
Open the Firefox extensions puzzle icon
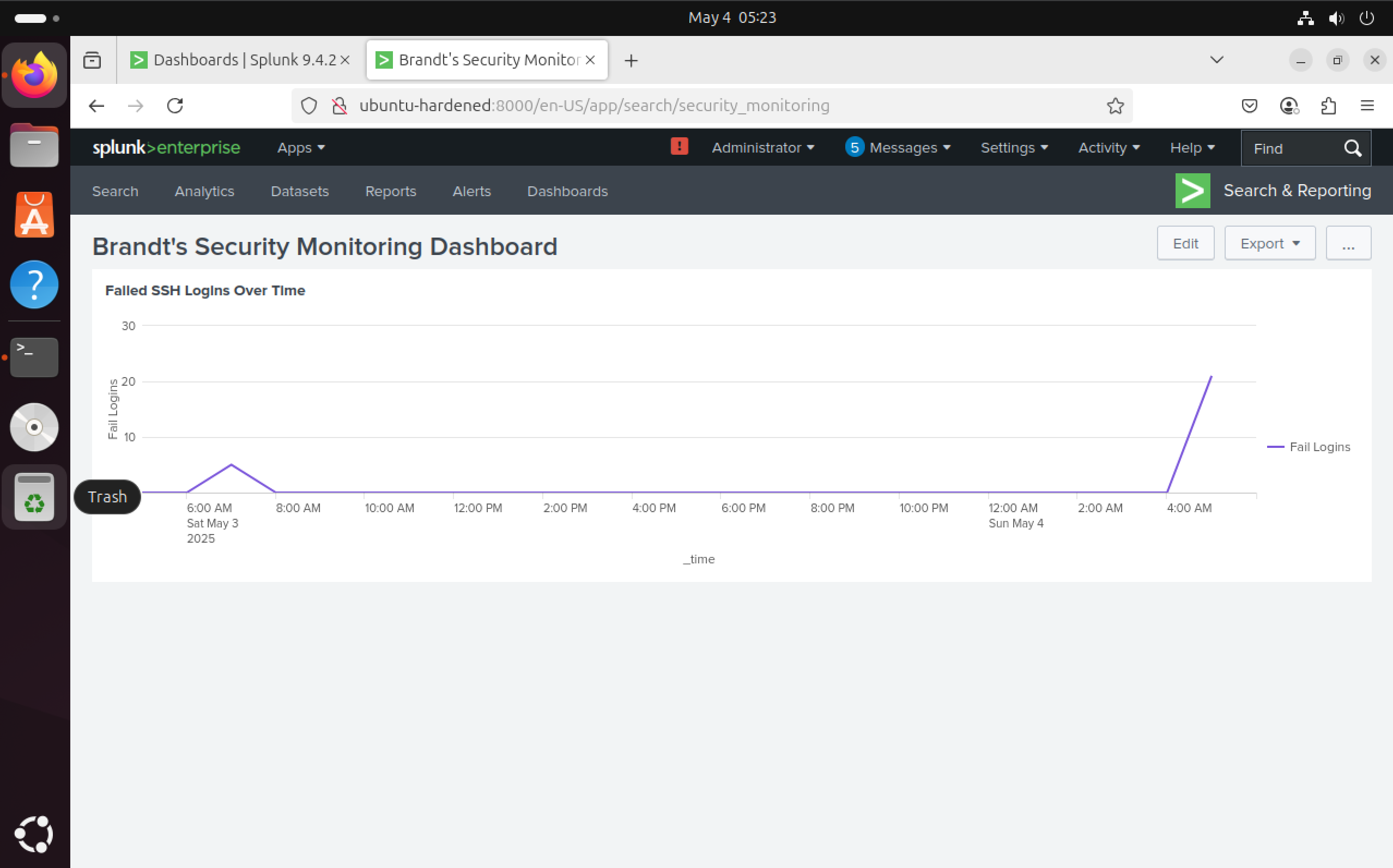pos(1328,106)
